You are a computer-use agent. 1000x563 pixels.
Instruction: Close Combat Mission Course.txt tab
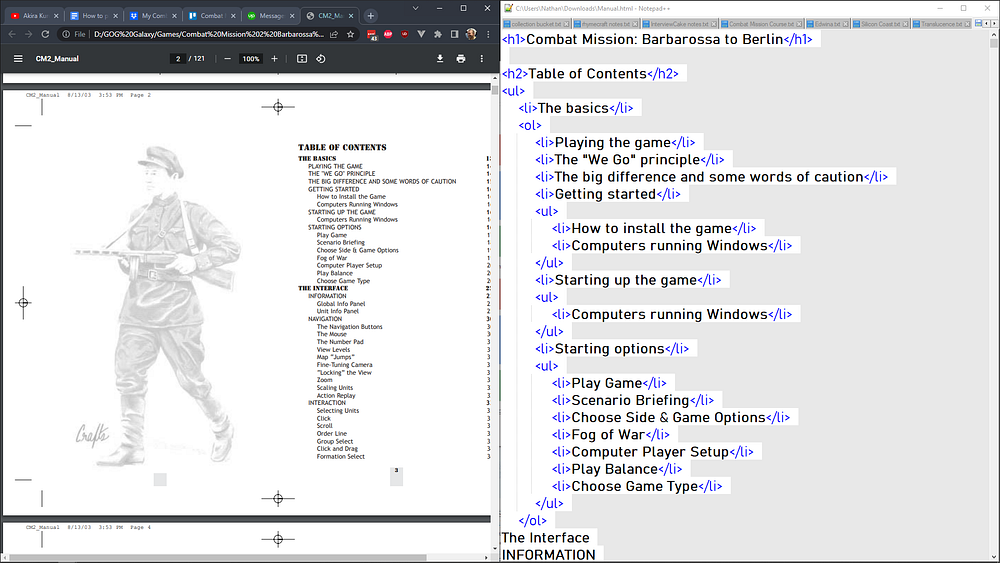click(799, 24)
